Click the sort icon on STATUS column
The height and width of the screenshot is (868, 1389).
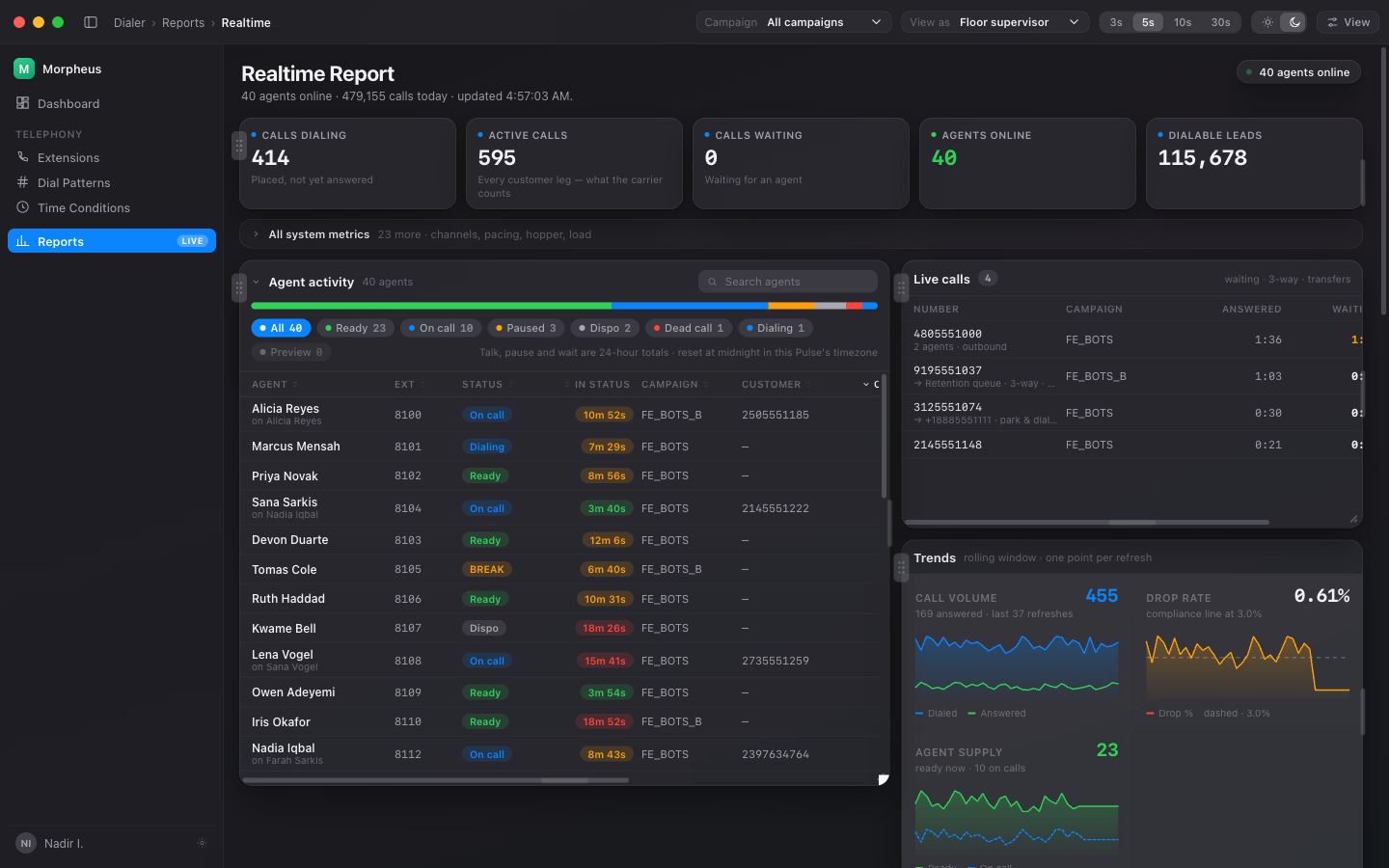510,385
